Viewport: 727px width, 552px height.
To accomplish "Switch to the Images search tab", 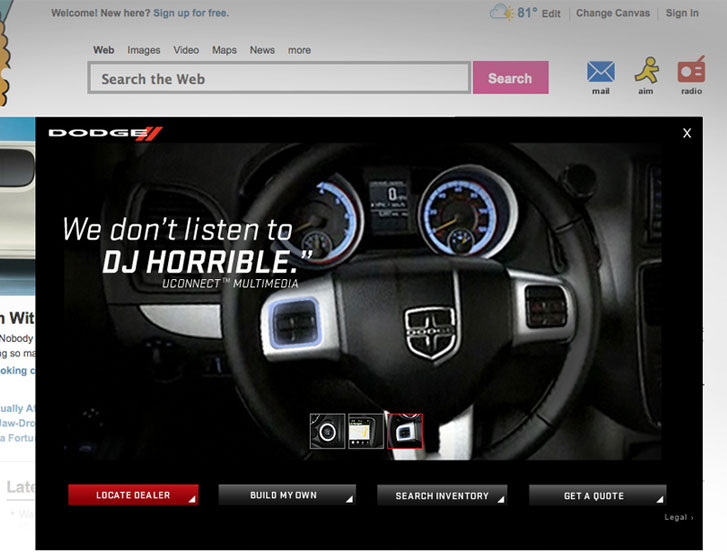I will pyautogui.click(x=144, y=50).
